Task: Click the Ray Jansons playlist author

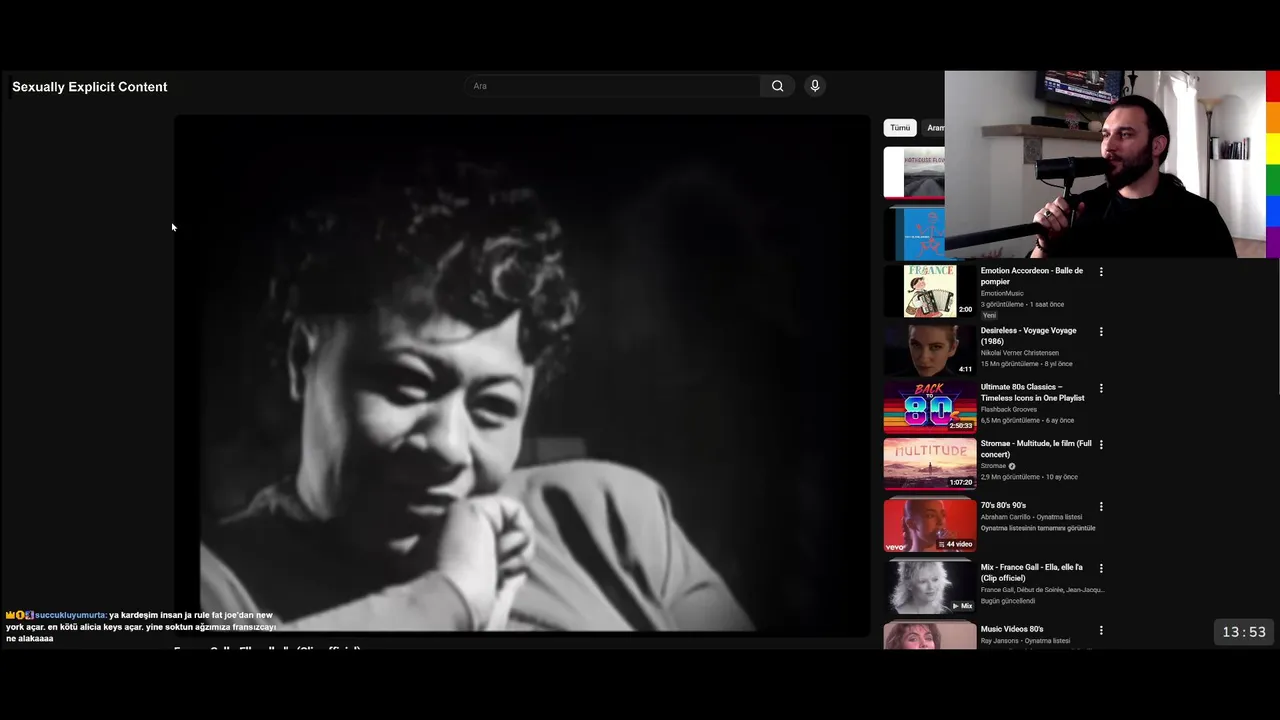Action: coord(1000,641)
